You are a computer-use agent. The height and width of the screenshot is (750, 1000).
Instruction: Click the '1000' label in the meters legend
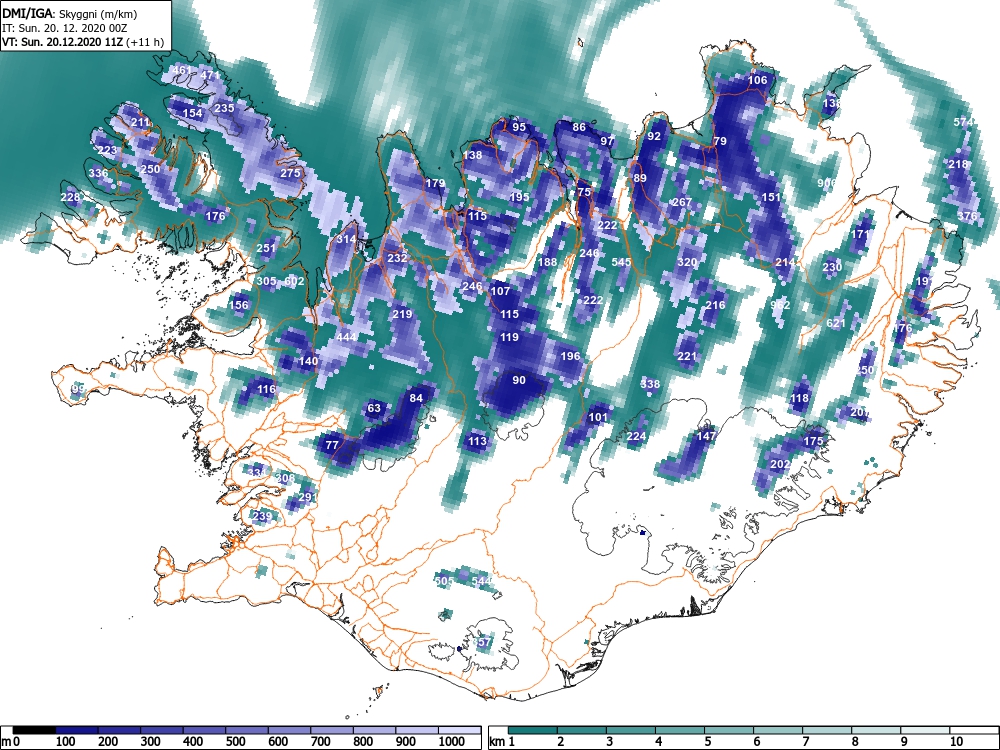pos(452,742)
